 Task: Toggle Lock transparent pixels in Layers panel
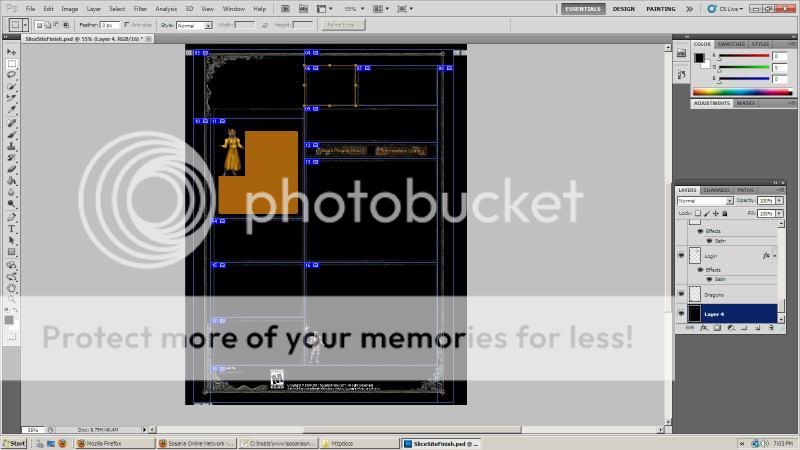tap(697, 213)
